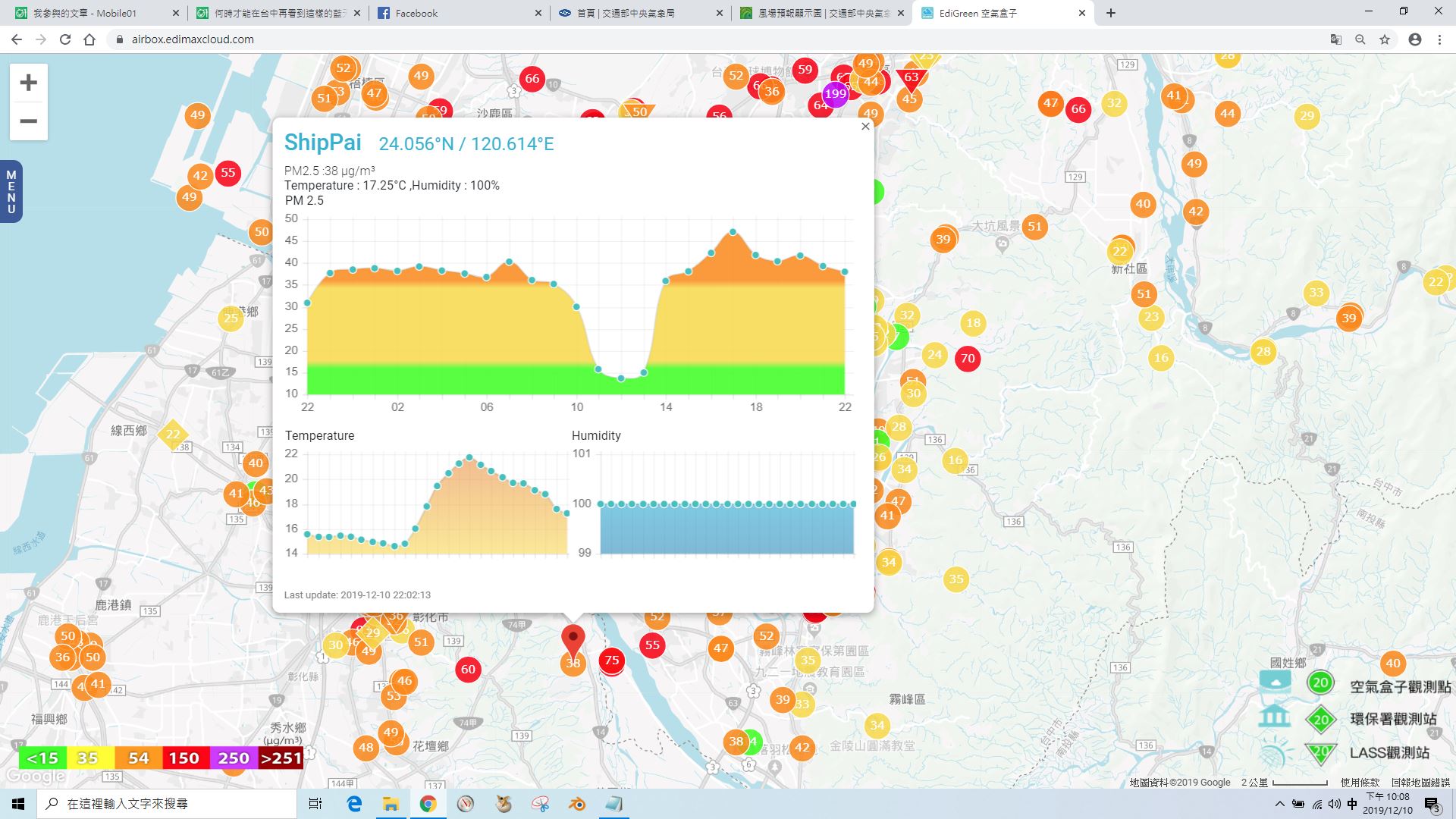Screen dimensions: 1456x819
Task: Reload the page
Action: [x=65, y=39]
